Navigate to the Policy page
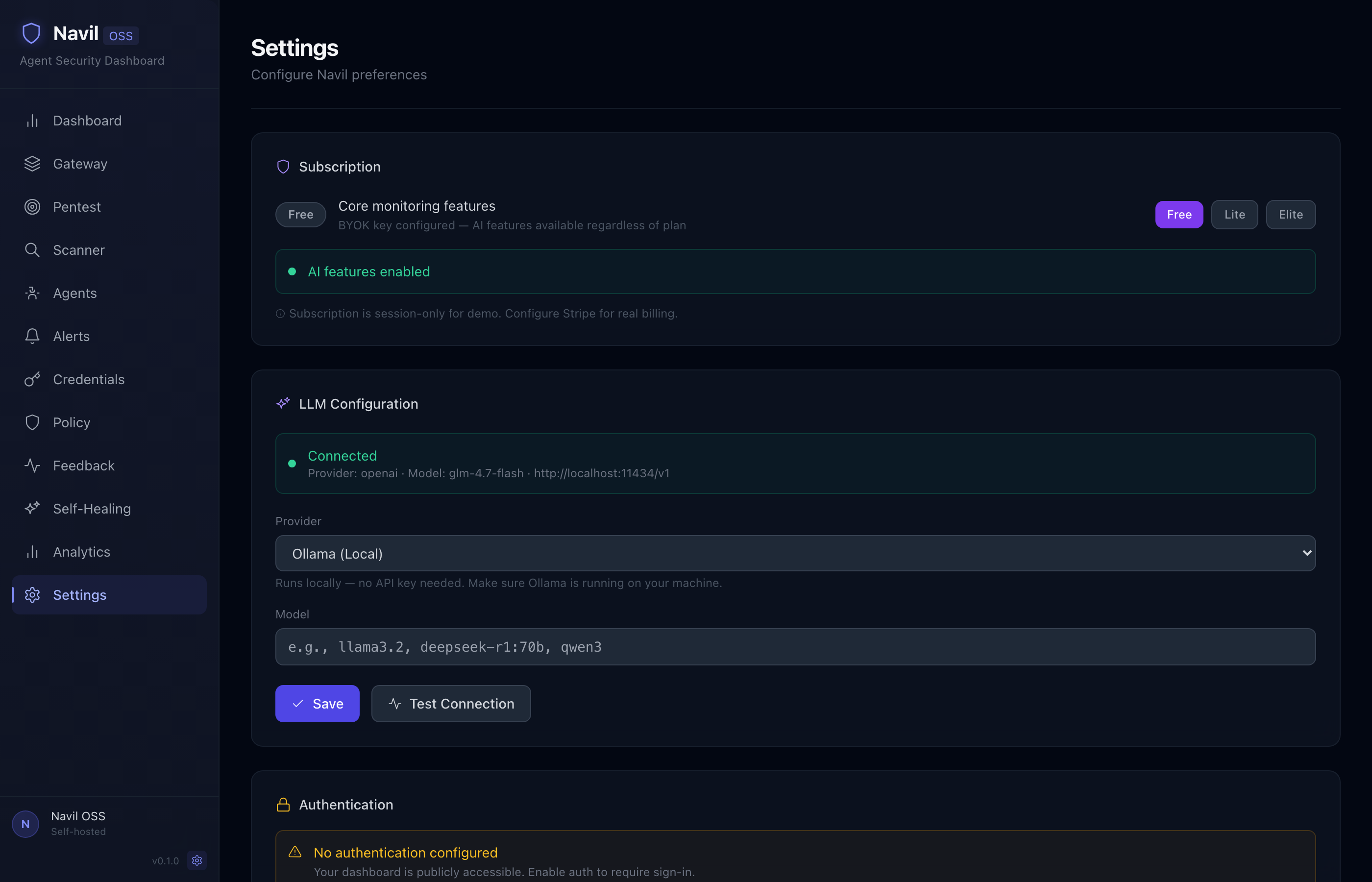The width and height of the screenshot is (1372, 882). point(72,423)
